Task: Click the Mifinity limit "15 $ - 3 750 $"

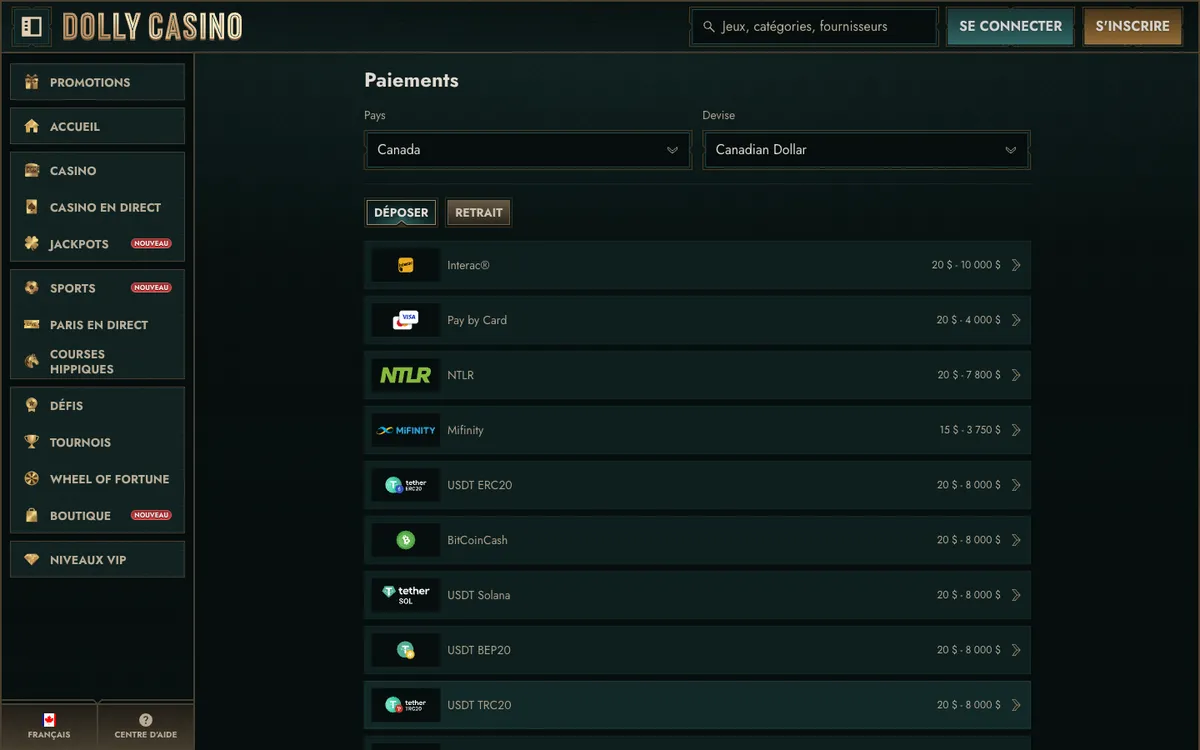Action: 970,430
